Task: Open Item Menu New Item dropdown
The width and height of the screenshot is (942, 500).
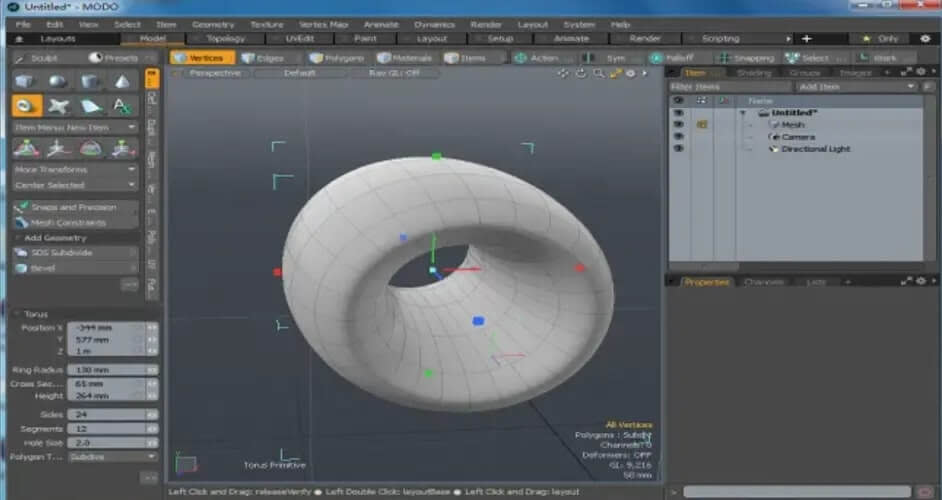Action: (x=75, y=127)
